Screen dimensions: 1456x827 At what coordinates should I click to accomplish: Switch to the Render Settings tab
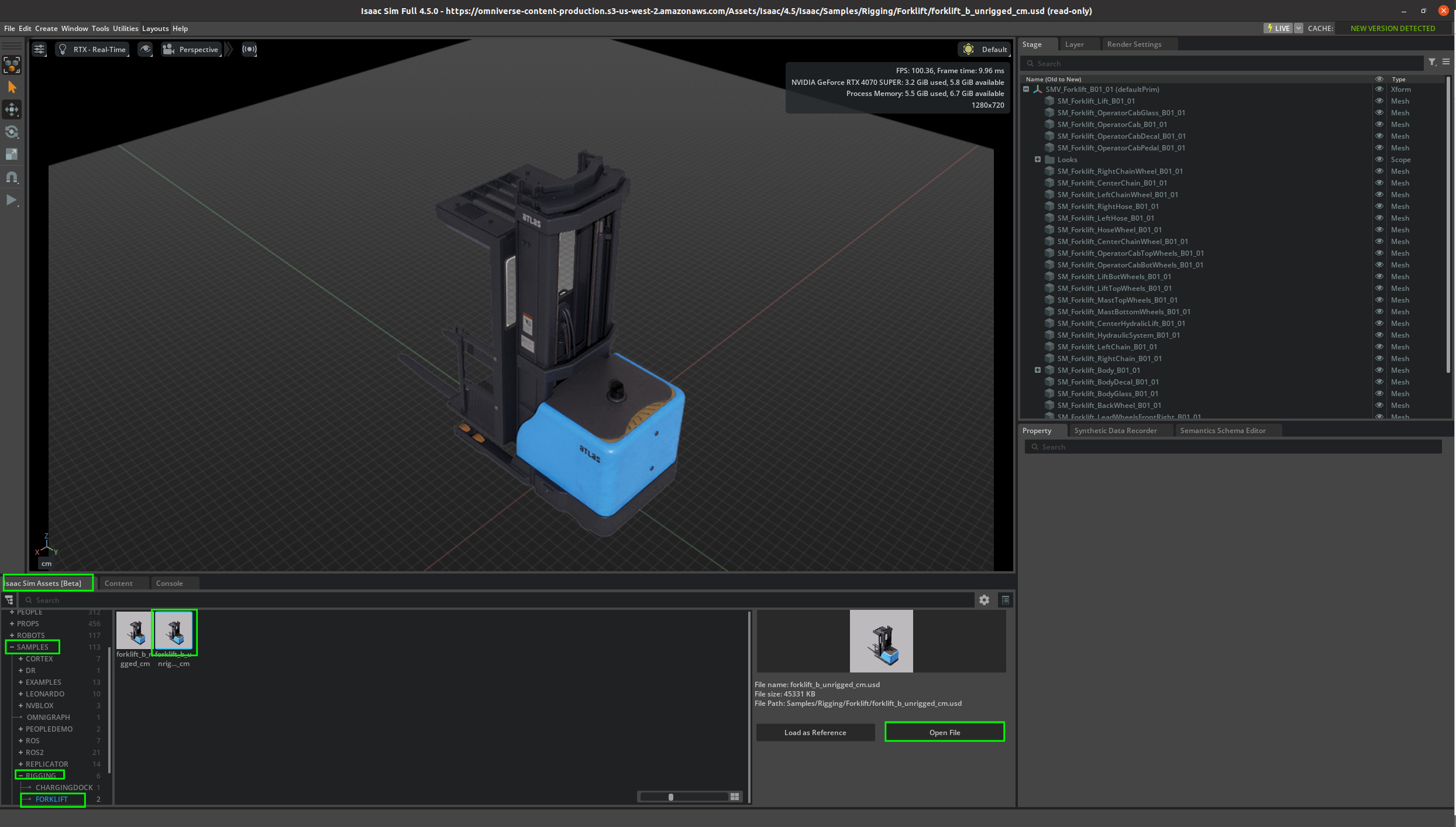(1134, 44)
